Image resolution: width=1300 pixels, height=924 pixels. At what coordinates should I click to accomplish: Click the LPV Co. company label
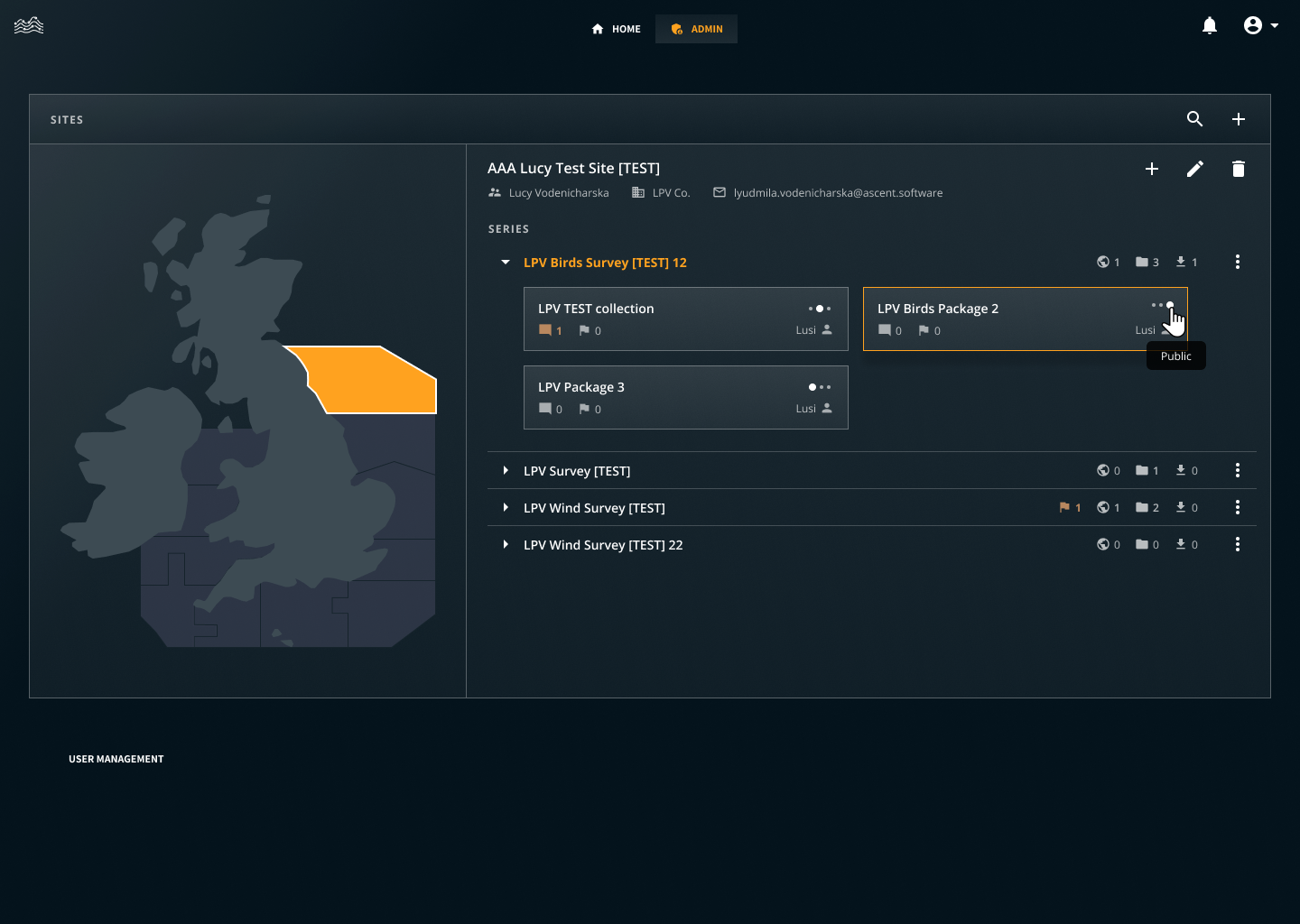pyautogui.click(x=671, y=192)
